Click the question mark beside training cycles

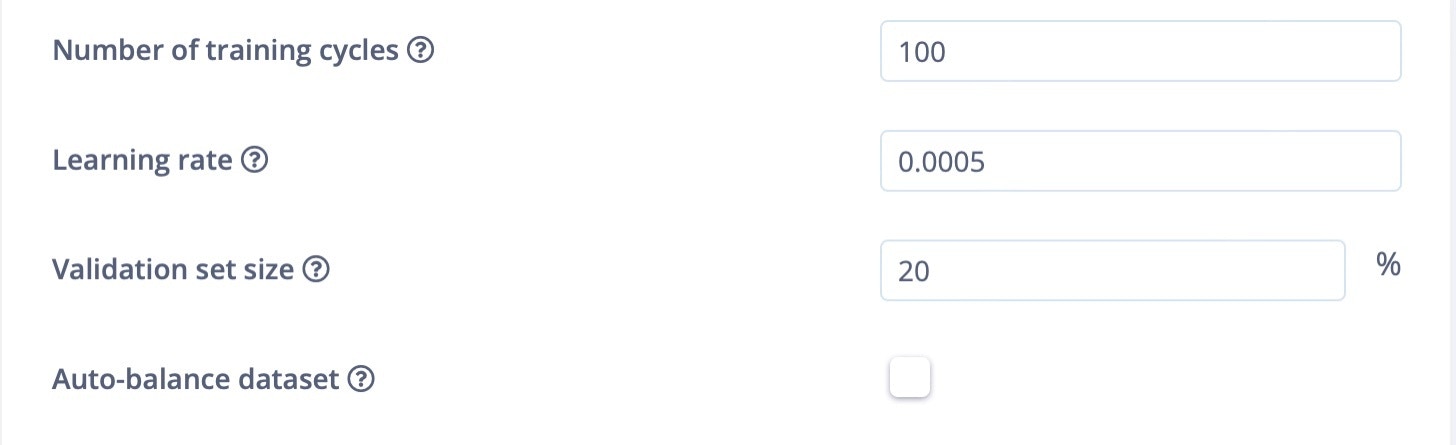tap(420, 51)
